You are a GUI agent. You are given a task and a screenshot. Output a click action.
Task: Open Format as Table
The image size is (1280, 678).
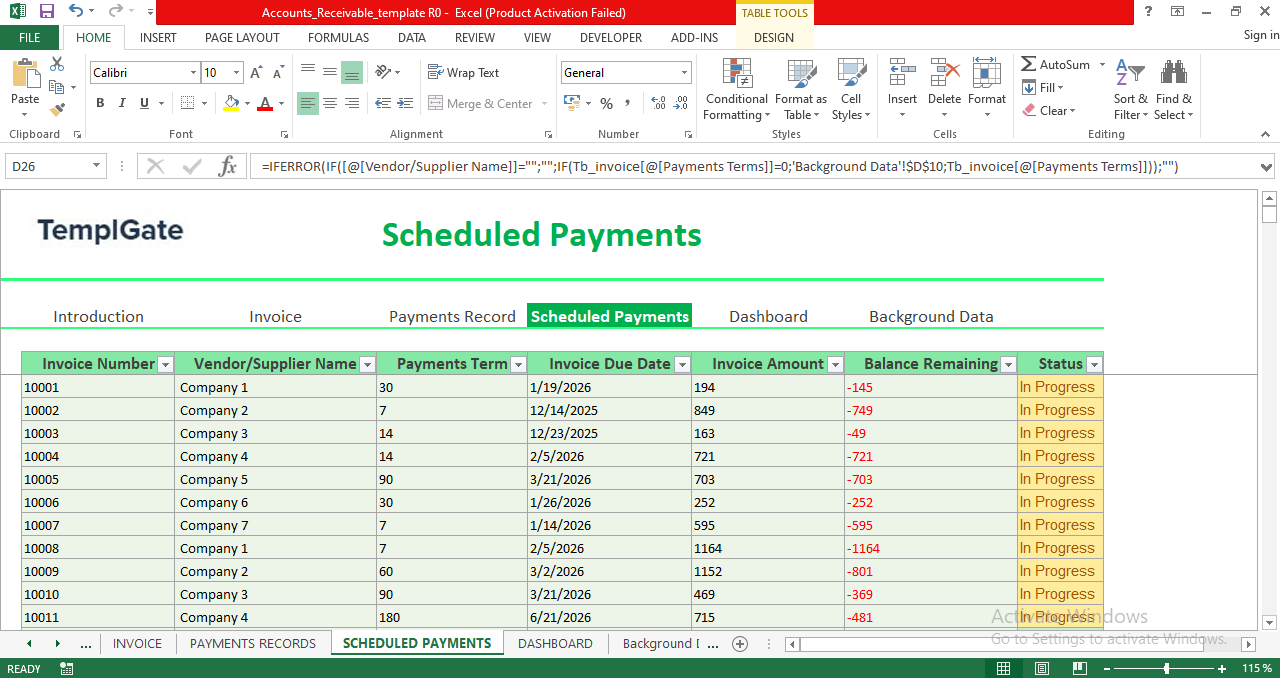coord(801,89)
